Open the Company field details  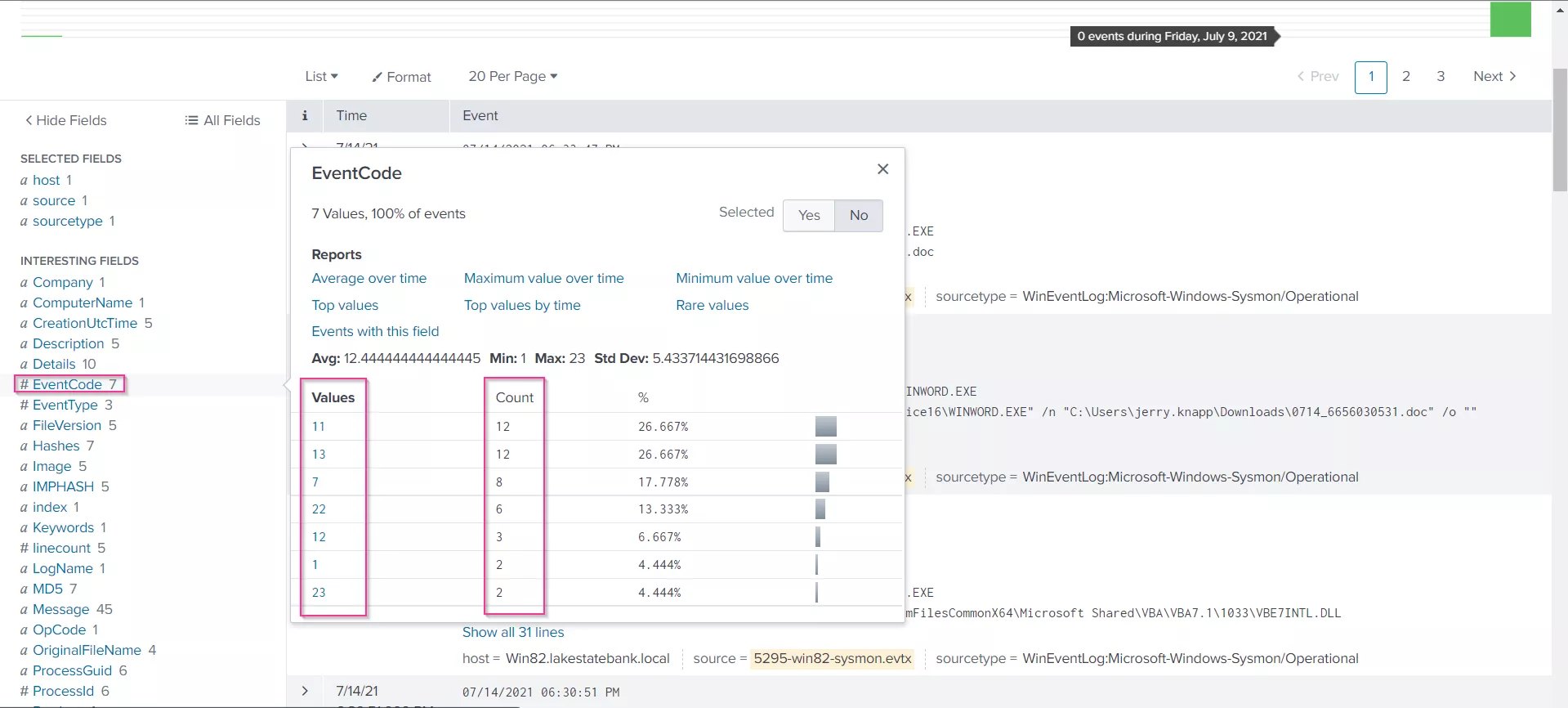point(63,282)
